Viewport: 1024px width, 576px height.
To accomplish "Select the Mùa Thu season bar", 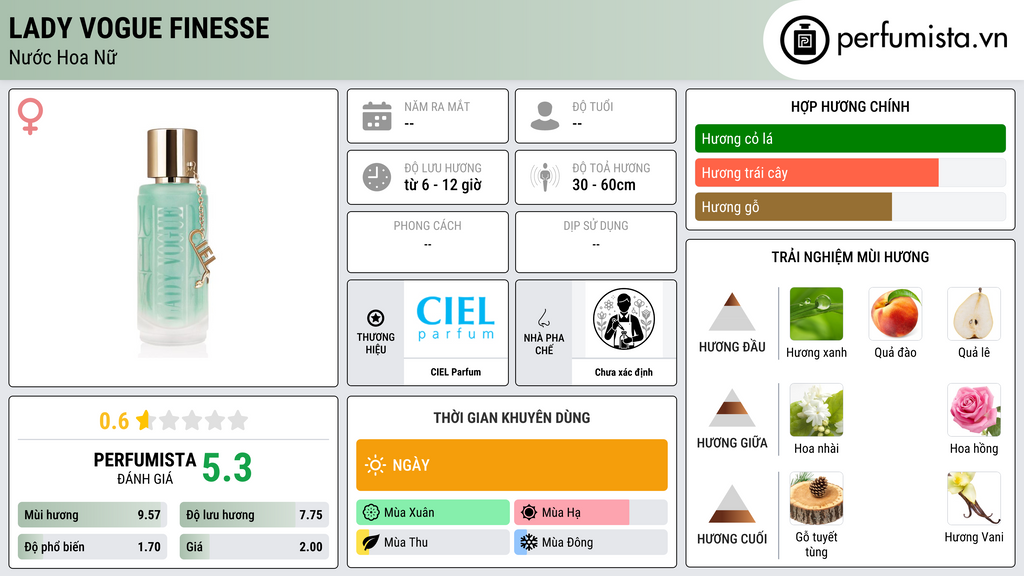I will pyautogui.click(x=432, y=542).
